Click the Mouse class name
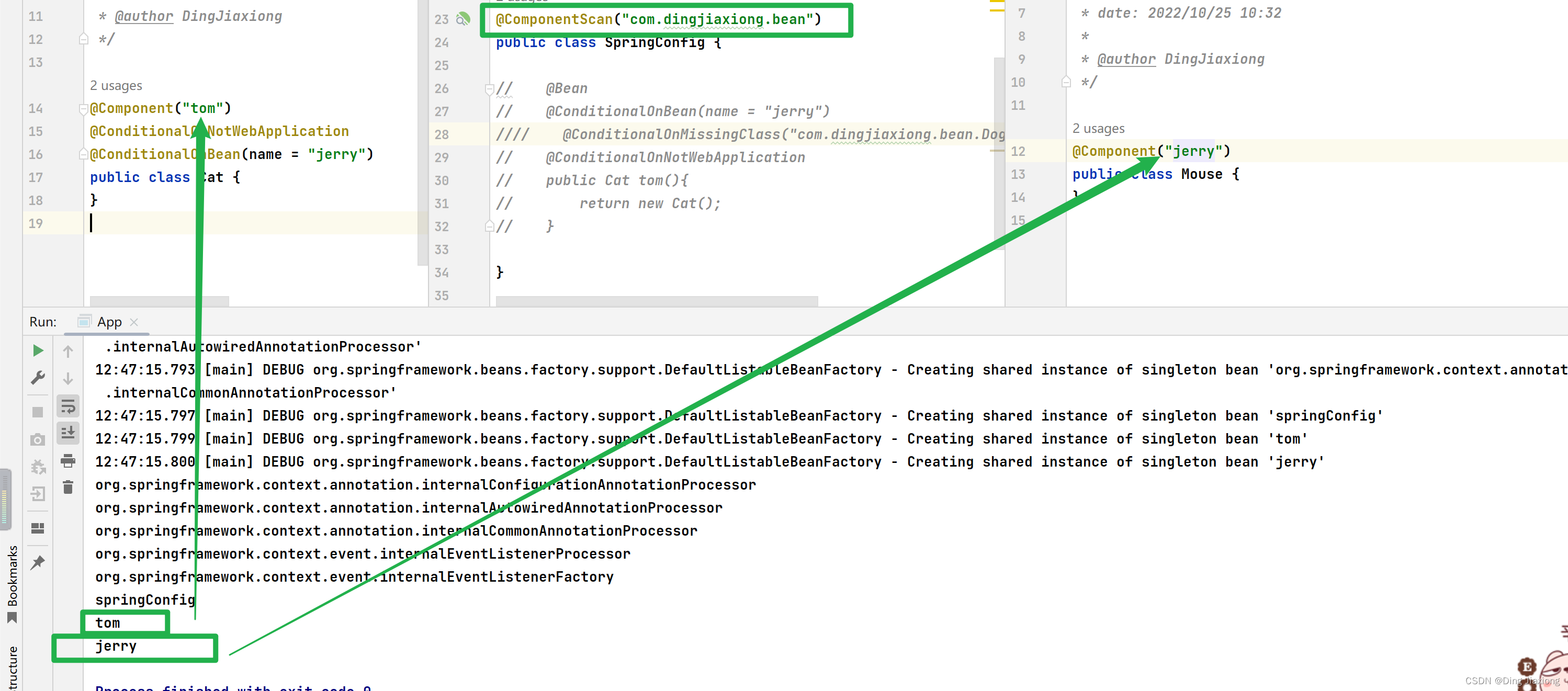The height and width of the screenshot is (691, 1568). tap(1202, 175)
